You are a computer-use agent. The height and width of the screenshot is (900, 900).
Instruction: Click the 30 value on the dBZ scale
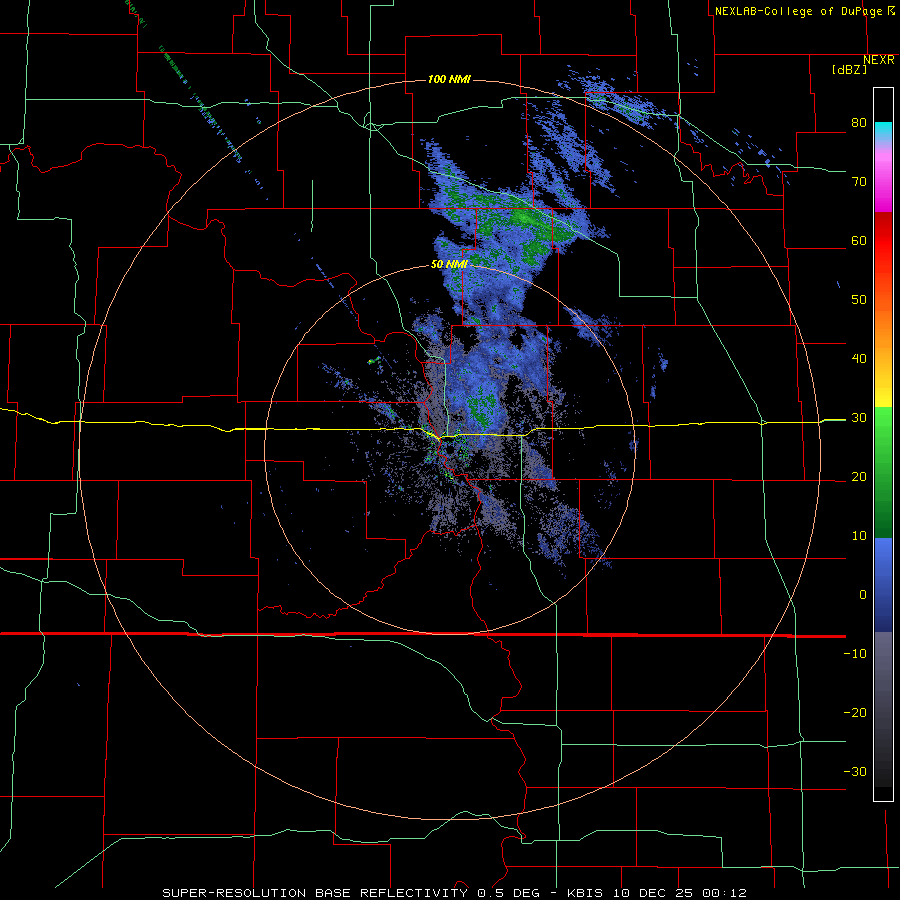pos(859,418)
